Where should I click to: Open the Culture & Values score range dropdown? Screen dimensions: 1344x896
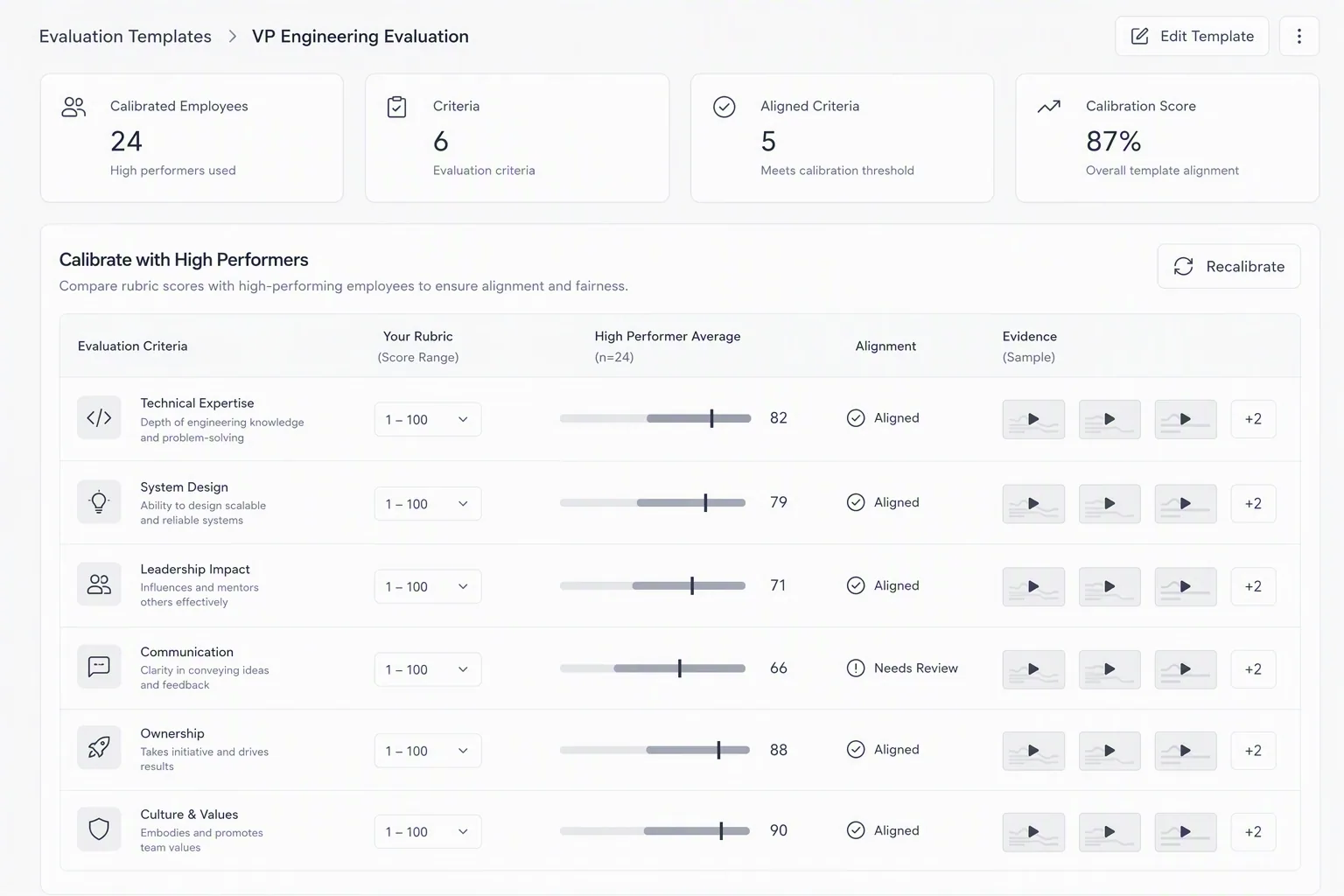point(428,832)
